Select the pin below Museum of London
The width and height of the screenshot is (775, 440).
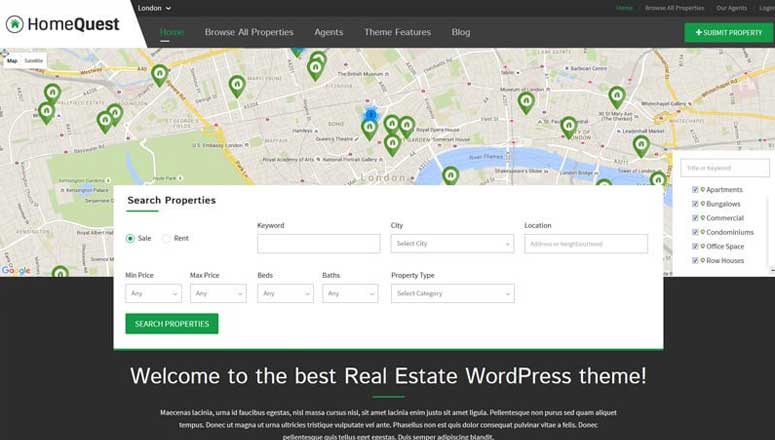click(526, 102)
